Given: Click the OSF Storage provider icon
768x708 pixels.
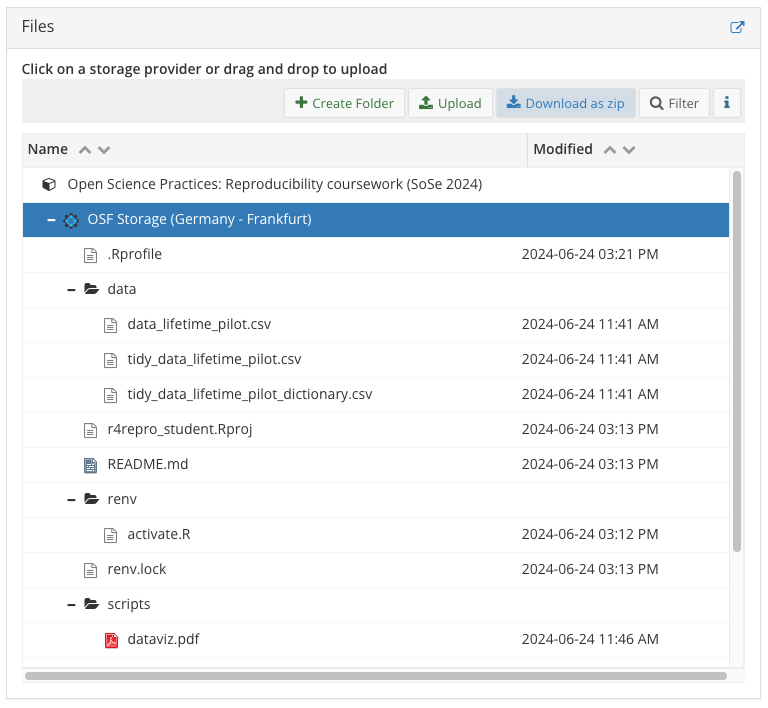Looking at the screenshot, I should [x=71, y=220].
